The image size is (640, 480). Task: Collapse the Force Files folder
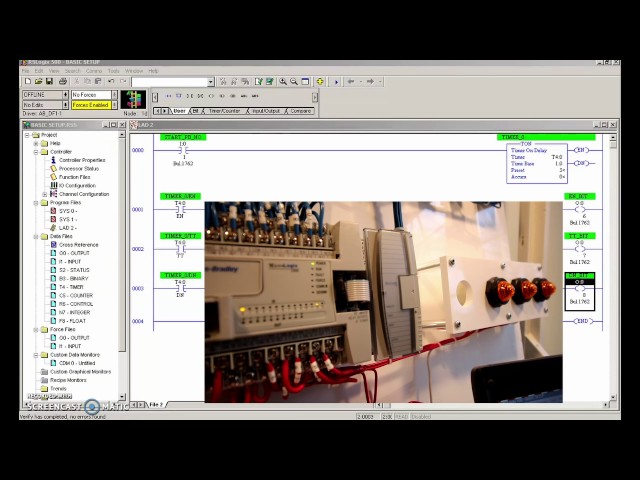[36, 329]
